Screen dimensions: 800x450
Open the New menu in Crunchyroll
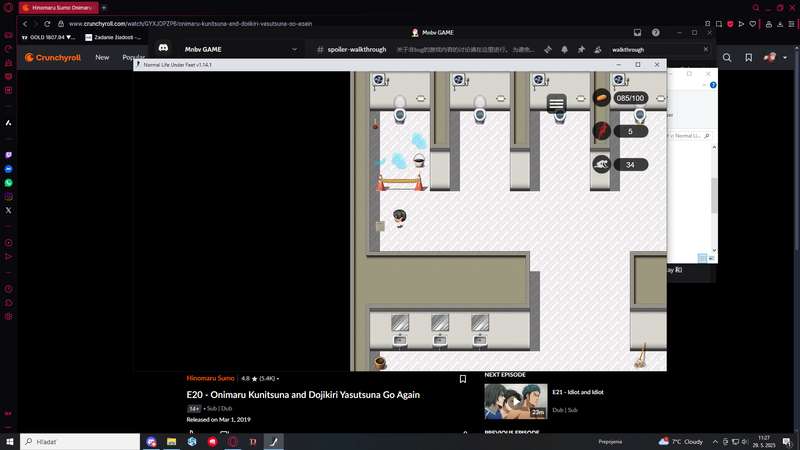pos(102,58)
